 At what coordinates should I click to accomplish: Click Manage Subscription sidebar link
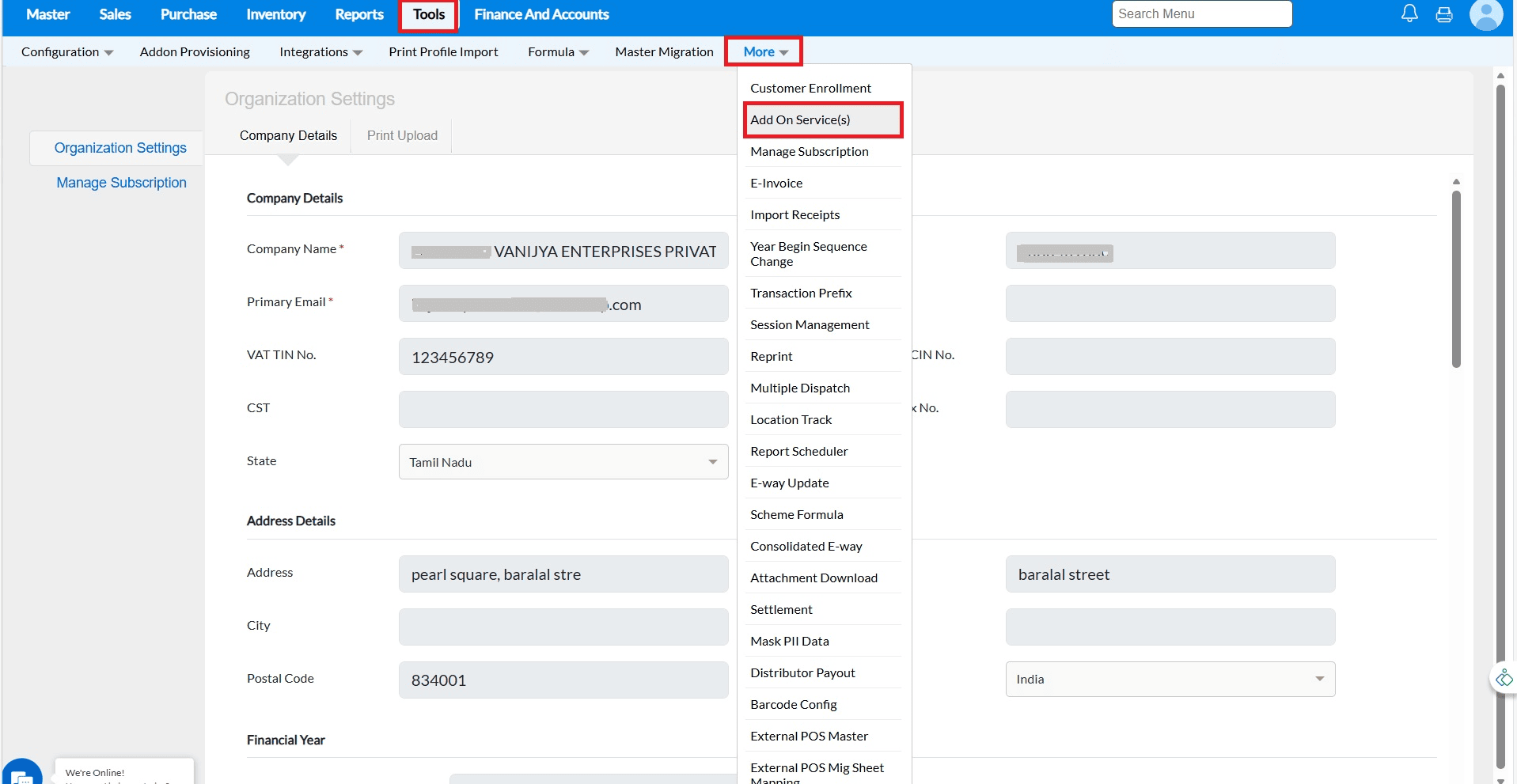121,183
